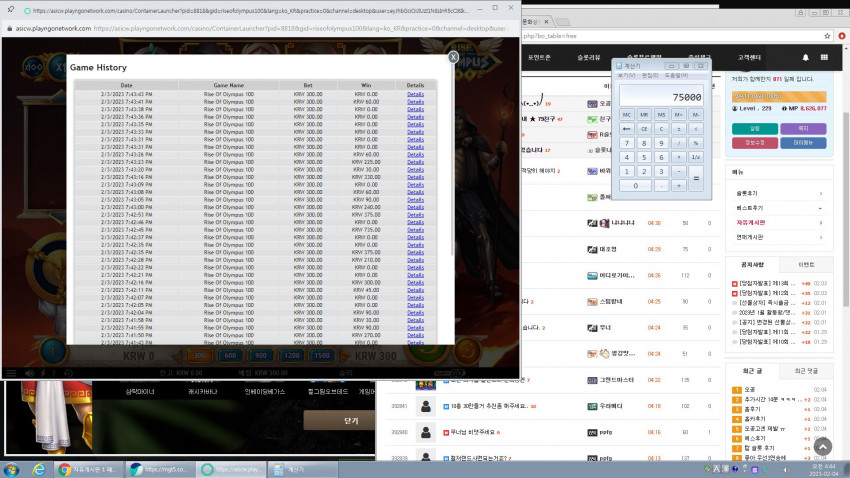Click the brown 닫기 button on the back page
850x478 pixels.
point(339,421)
